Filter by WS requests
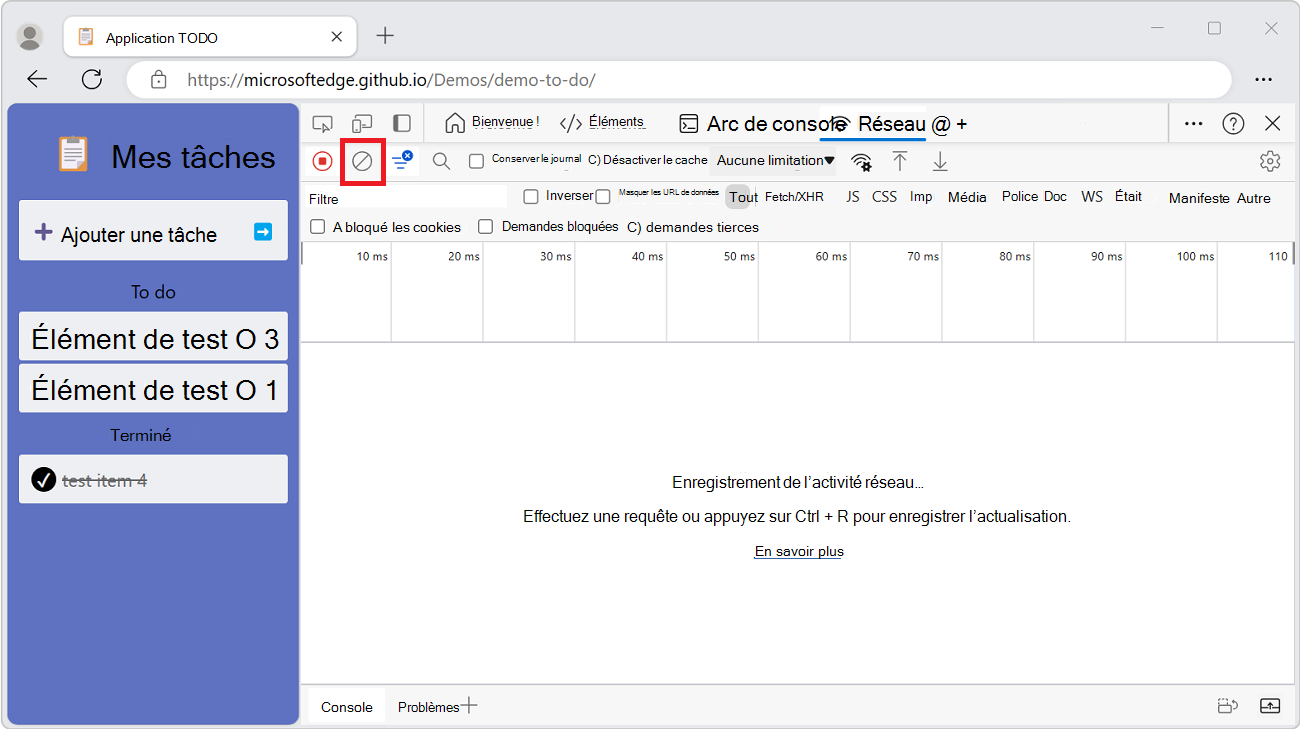The height and width of the screenshot is (729, 1300). coord(1092,197)
